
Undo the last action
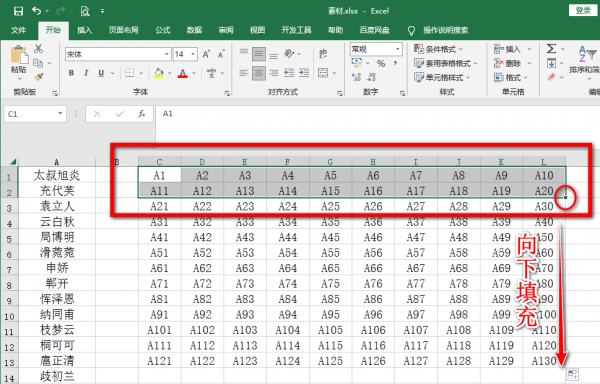(x=37, y=11)
